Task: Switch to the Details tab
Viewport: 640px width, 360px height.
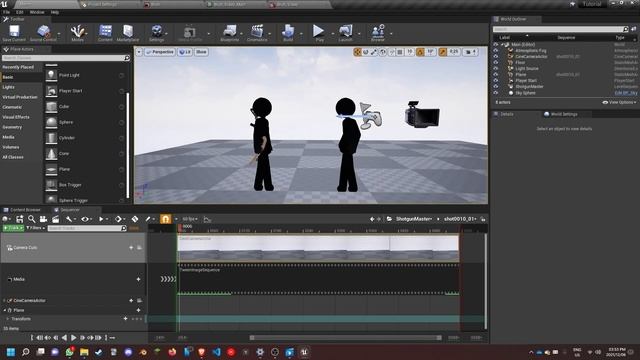Action: pos(507,114)
